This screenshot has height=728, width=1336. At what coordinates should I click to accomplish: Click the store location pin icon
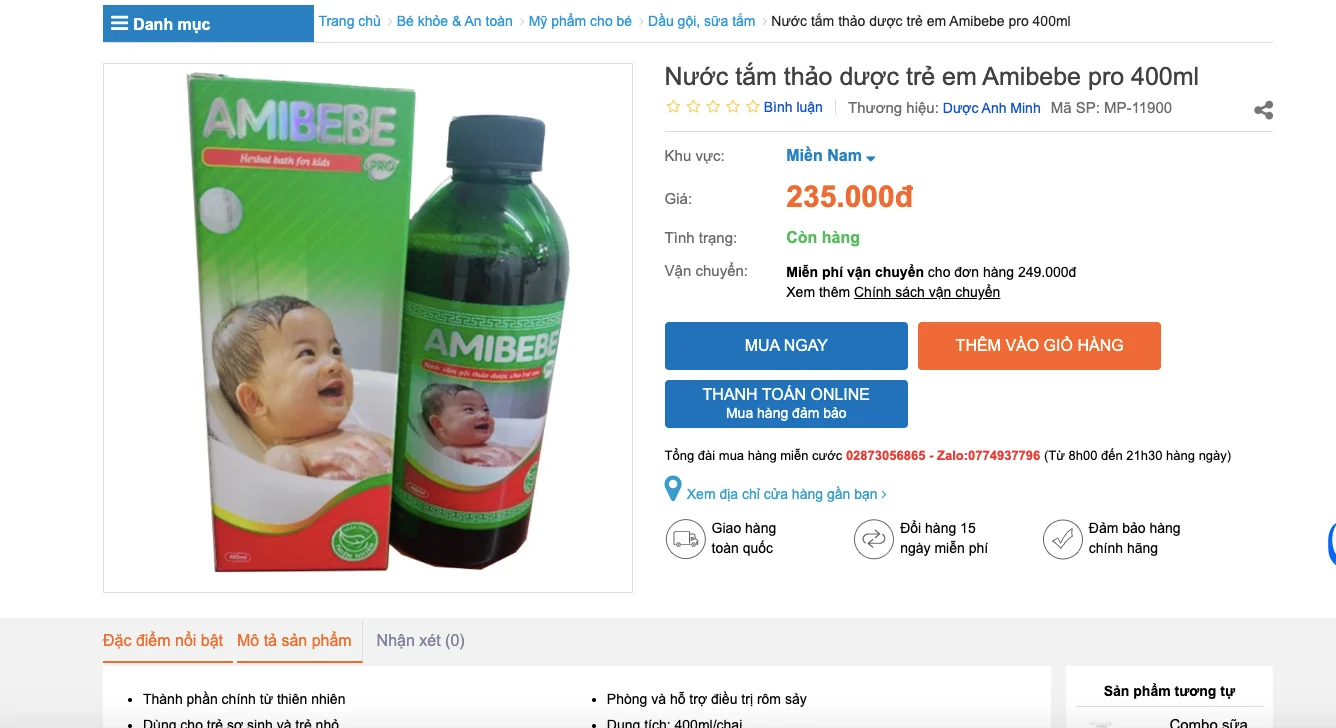(673, 490)
